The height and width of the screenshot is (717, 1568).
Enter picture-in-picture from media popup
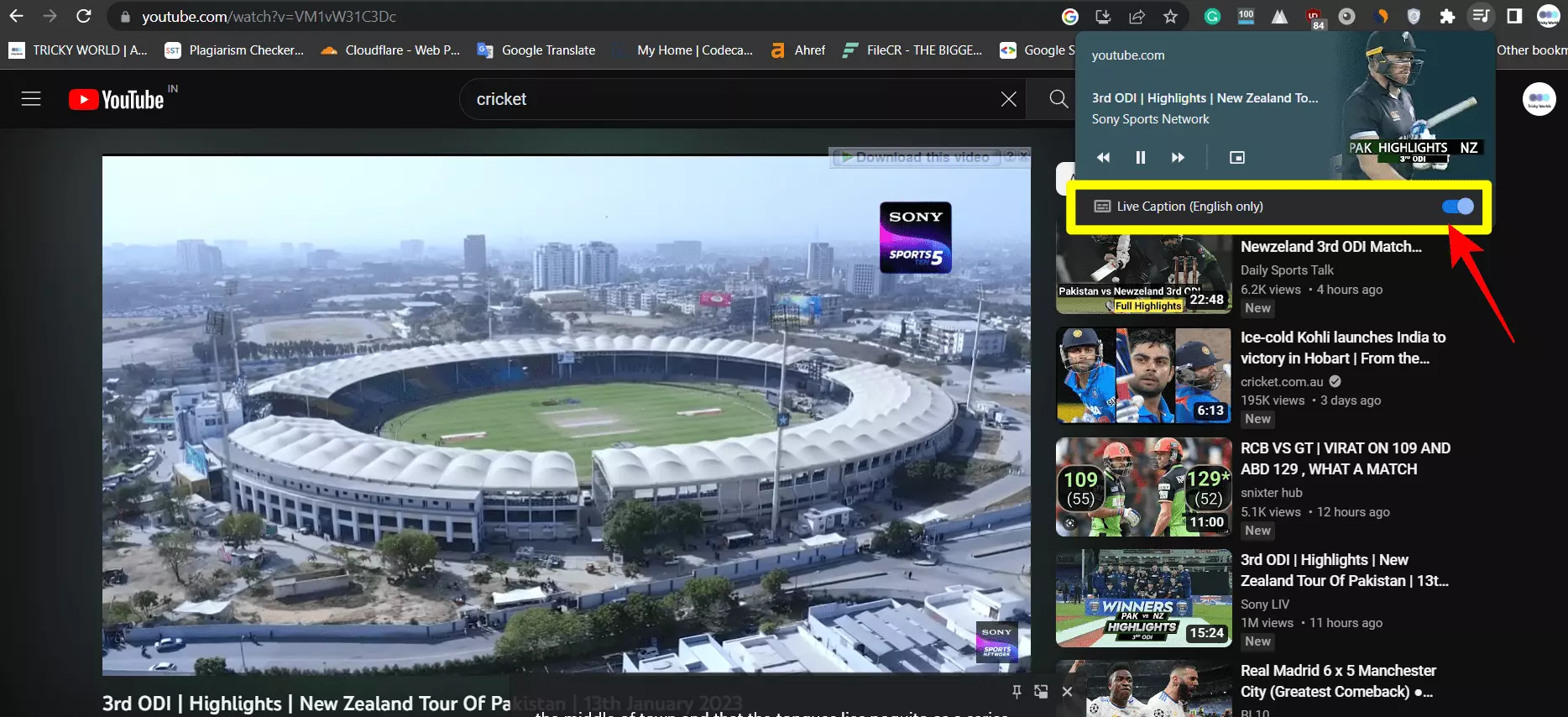coord(1236,157)
